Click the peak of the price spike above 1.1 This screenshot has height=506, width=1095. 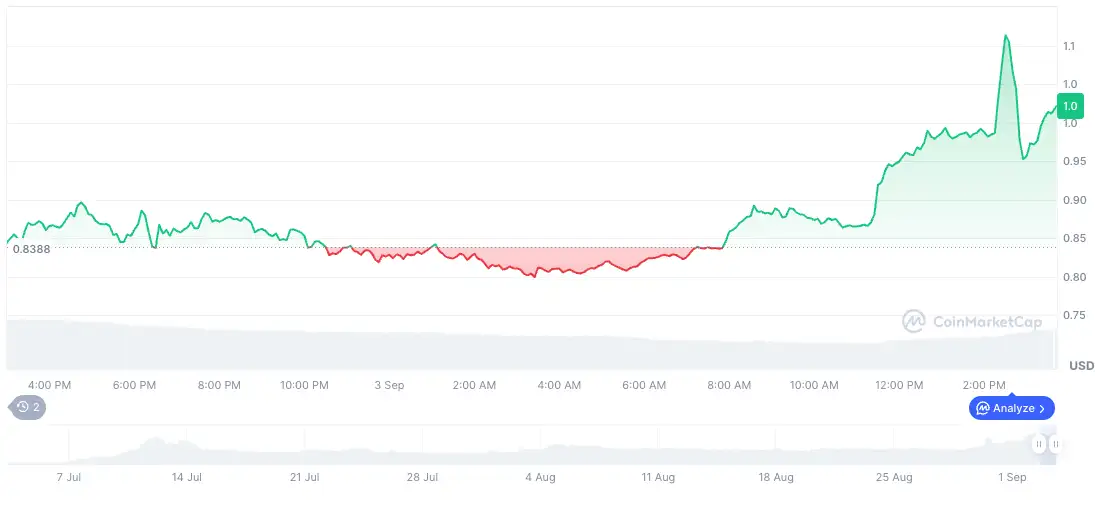click(x=1005, y=36)
